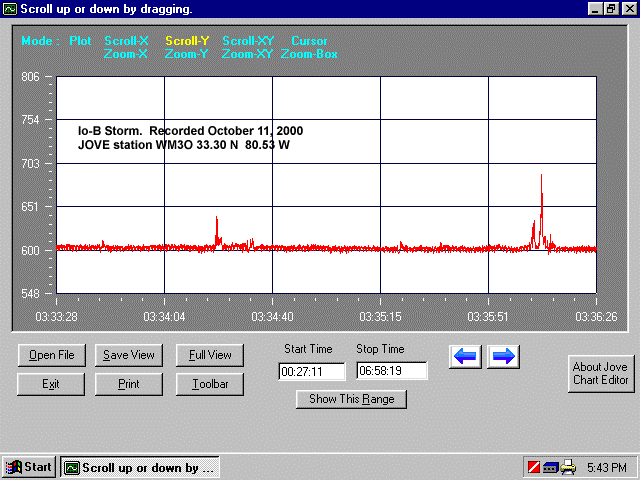Click the Start Time input field
The width and height of the screenshot is (640, 480).
tap(313, 371)
